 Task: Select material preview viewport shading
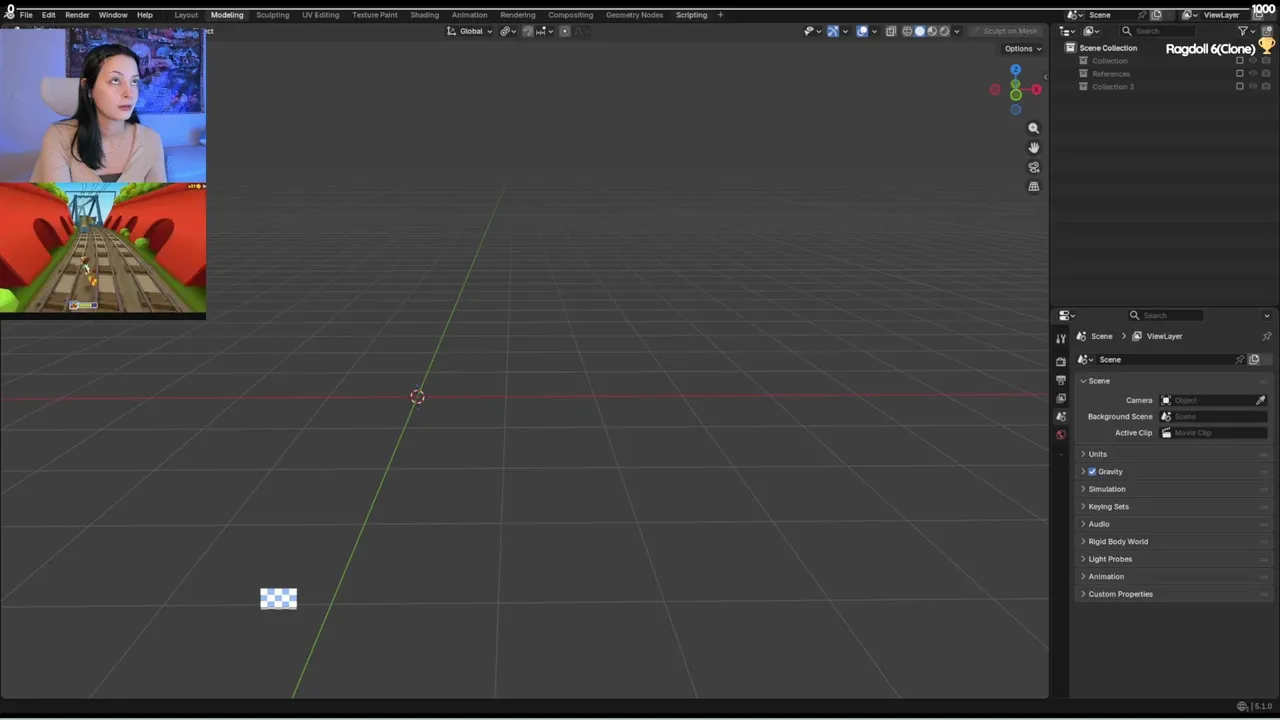point(932,31)
